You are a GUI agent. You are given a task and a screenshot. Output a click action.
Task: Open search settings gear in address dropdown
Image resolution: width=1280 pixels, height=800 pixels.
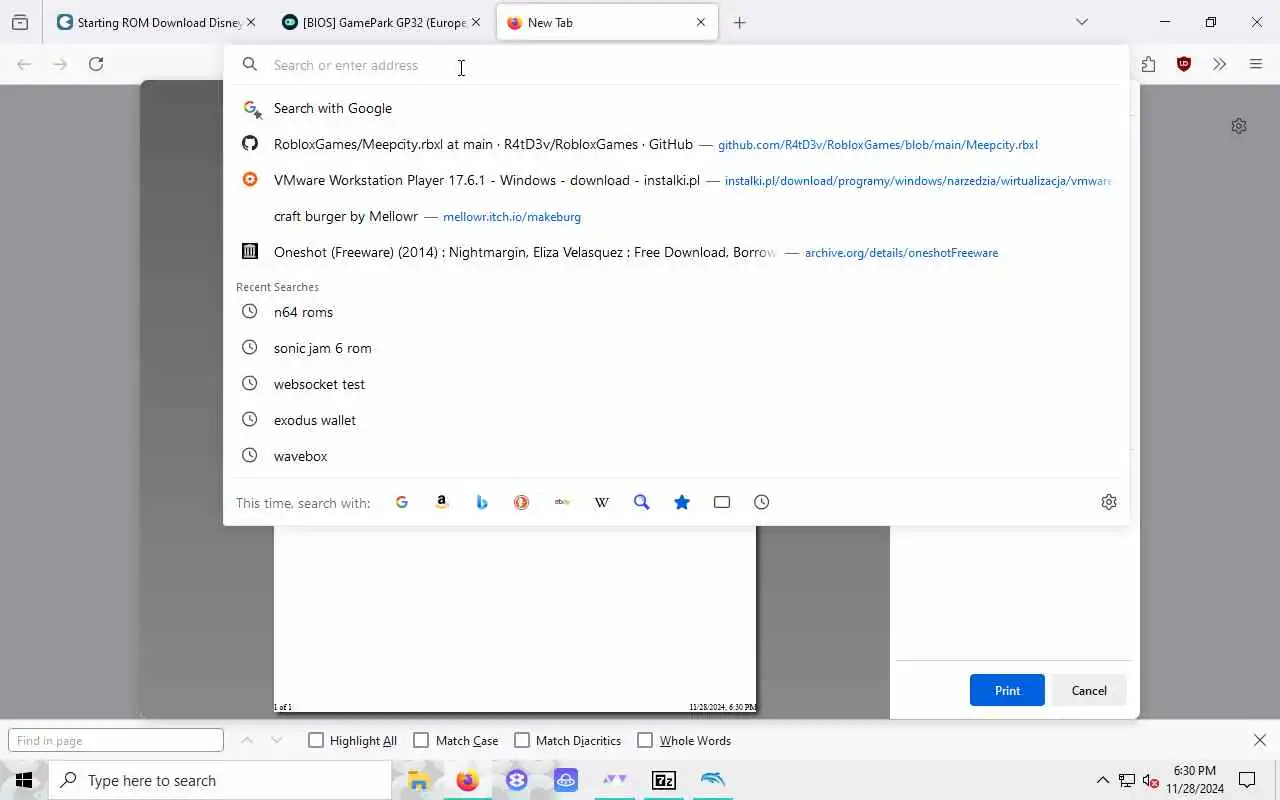(1109, 502)
